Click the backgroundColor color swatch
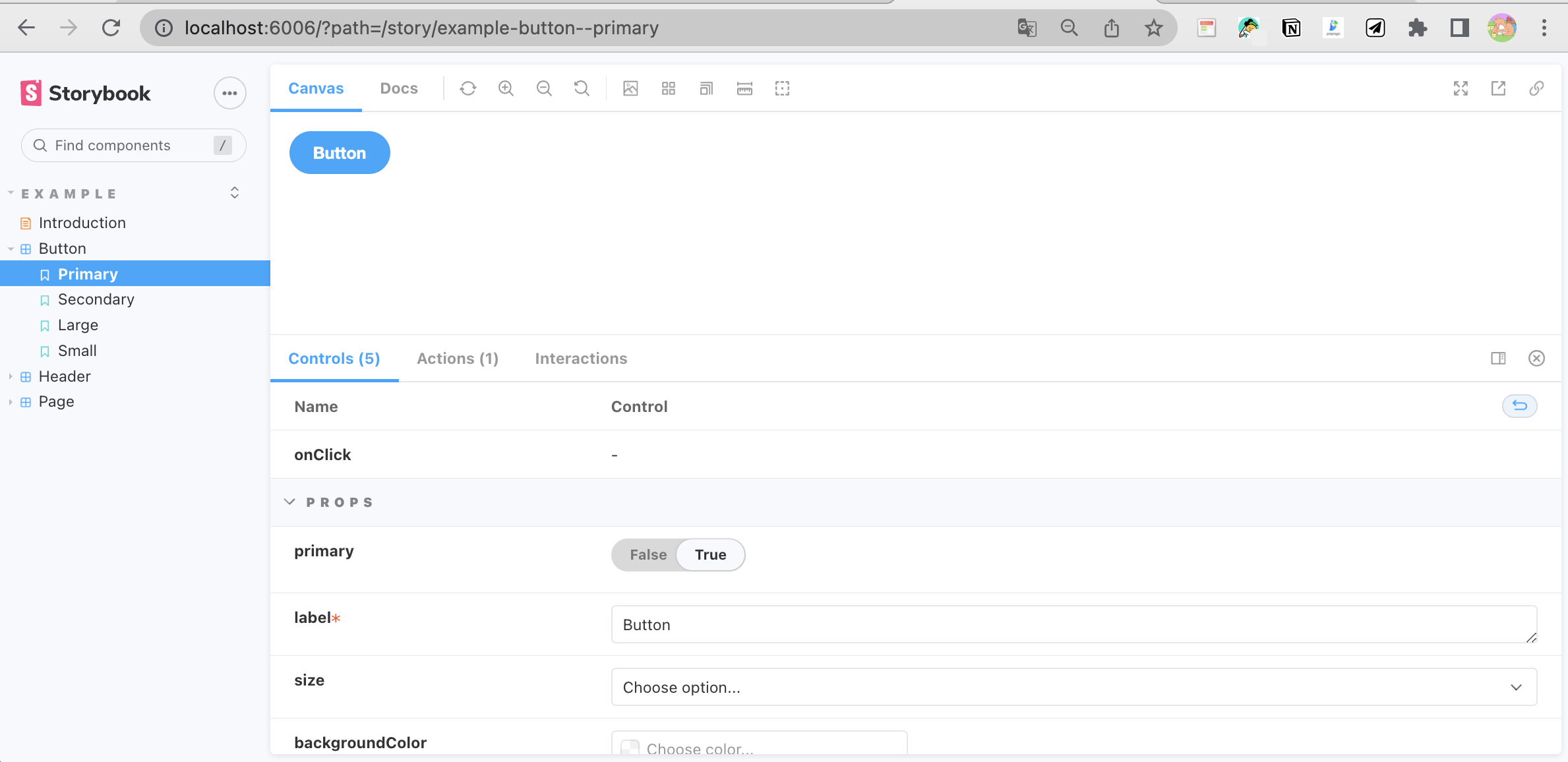The height and width of the screenshot is (762, 1568). (630, 748)
